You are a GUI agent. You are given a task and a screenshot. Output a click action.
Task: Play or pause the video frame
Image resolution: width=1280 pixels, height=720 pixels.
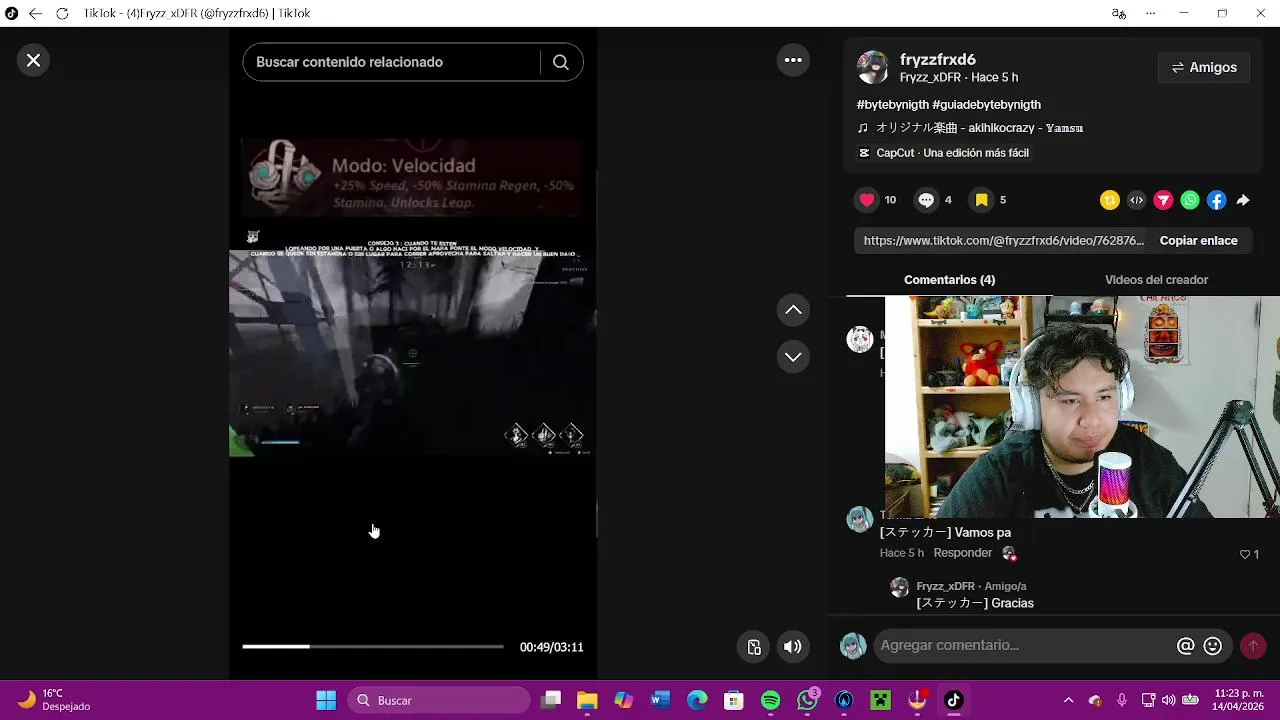pos(413,352)
